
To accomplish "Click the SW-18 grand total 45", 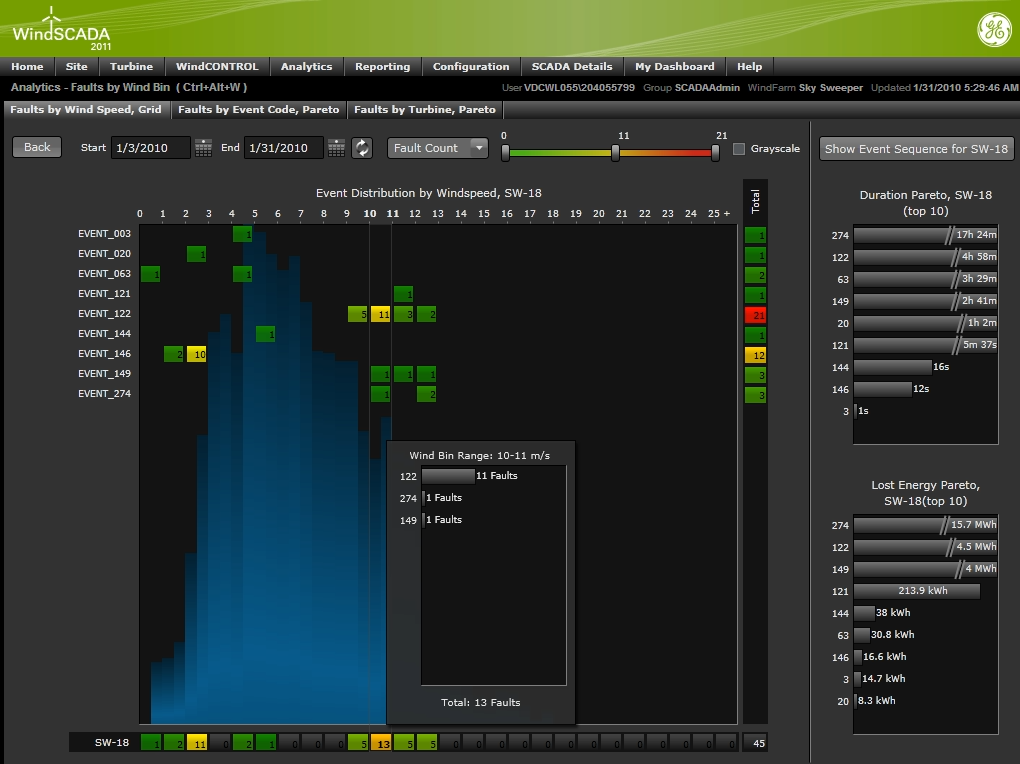I will [x=758, y=743].
